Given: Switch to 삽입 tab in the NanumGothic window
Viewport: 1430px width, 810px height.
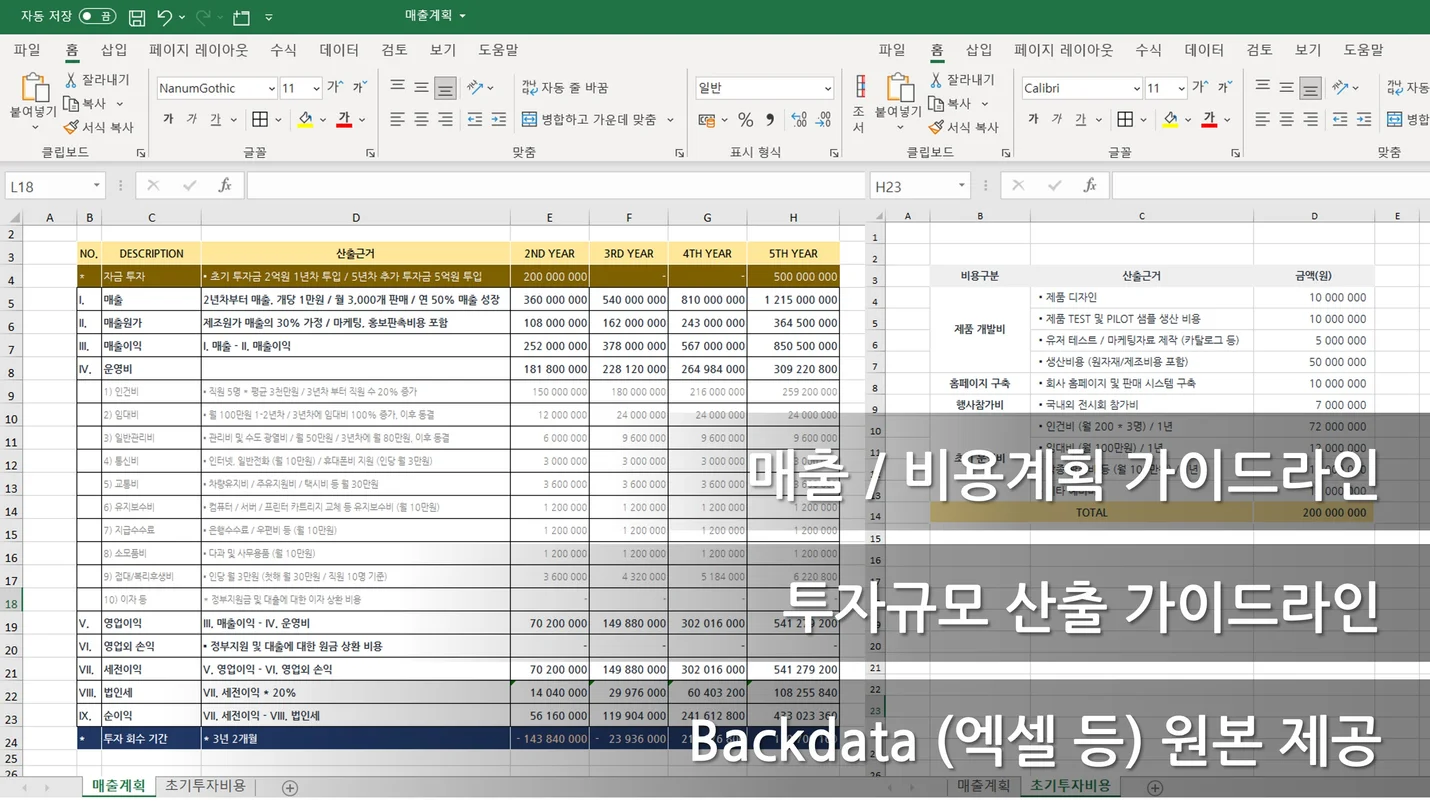Looking at the screenshot, I should point(114,49).
